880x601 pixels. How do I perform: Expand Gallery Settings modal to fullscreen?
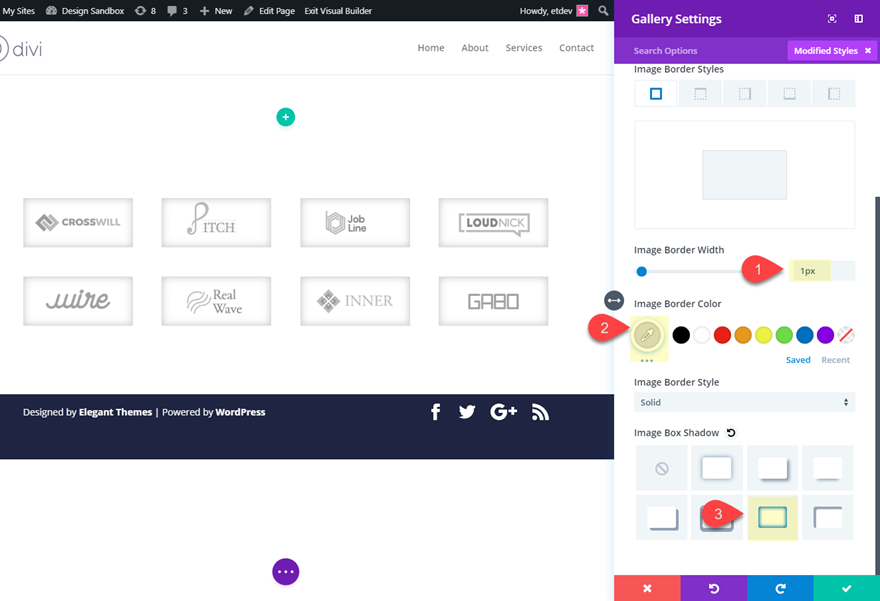[832, 19]
